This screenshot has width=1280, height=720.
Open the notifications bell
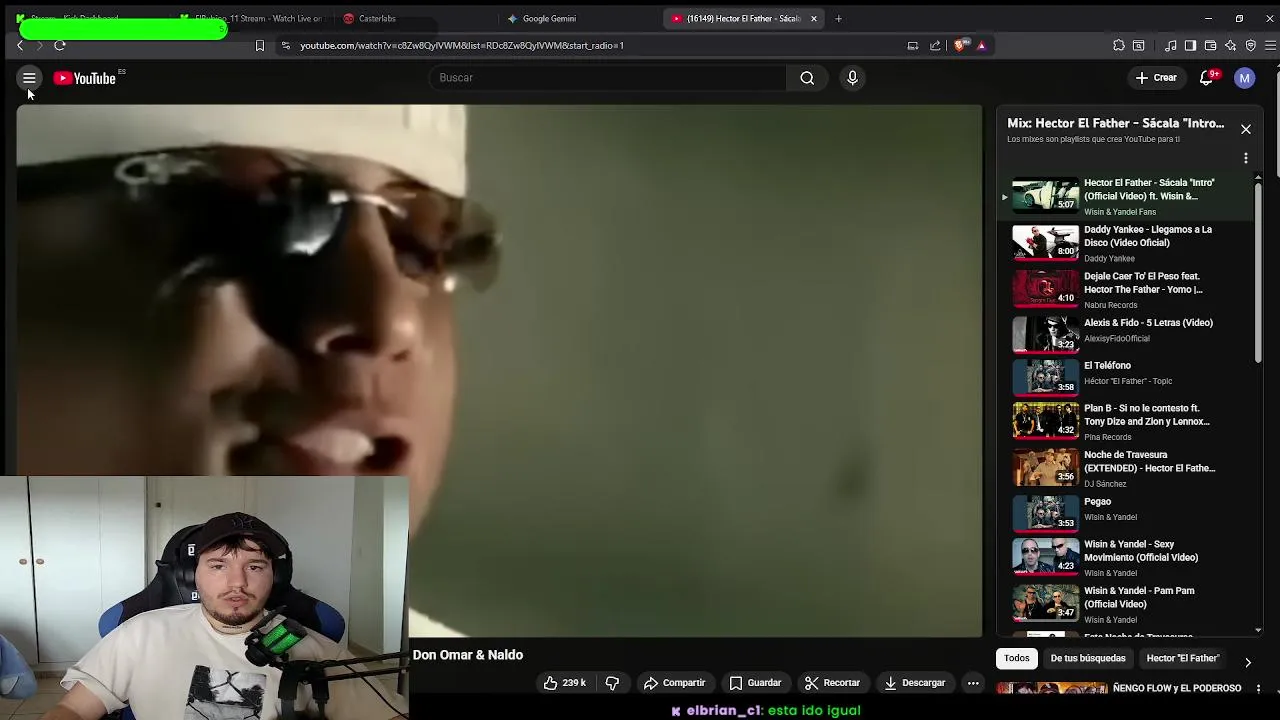click(1206, 78)
